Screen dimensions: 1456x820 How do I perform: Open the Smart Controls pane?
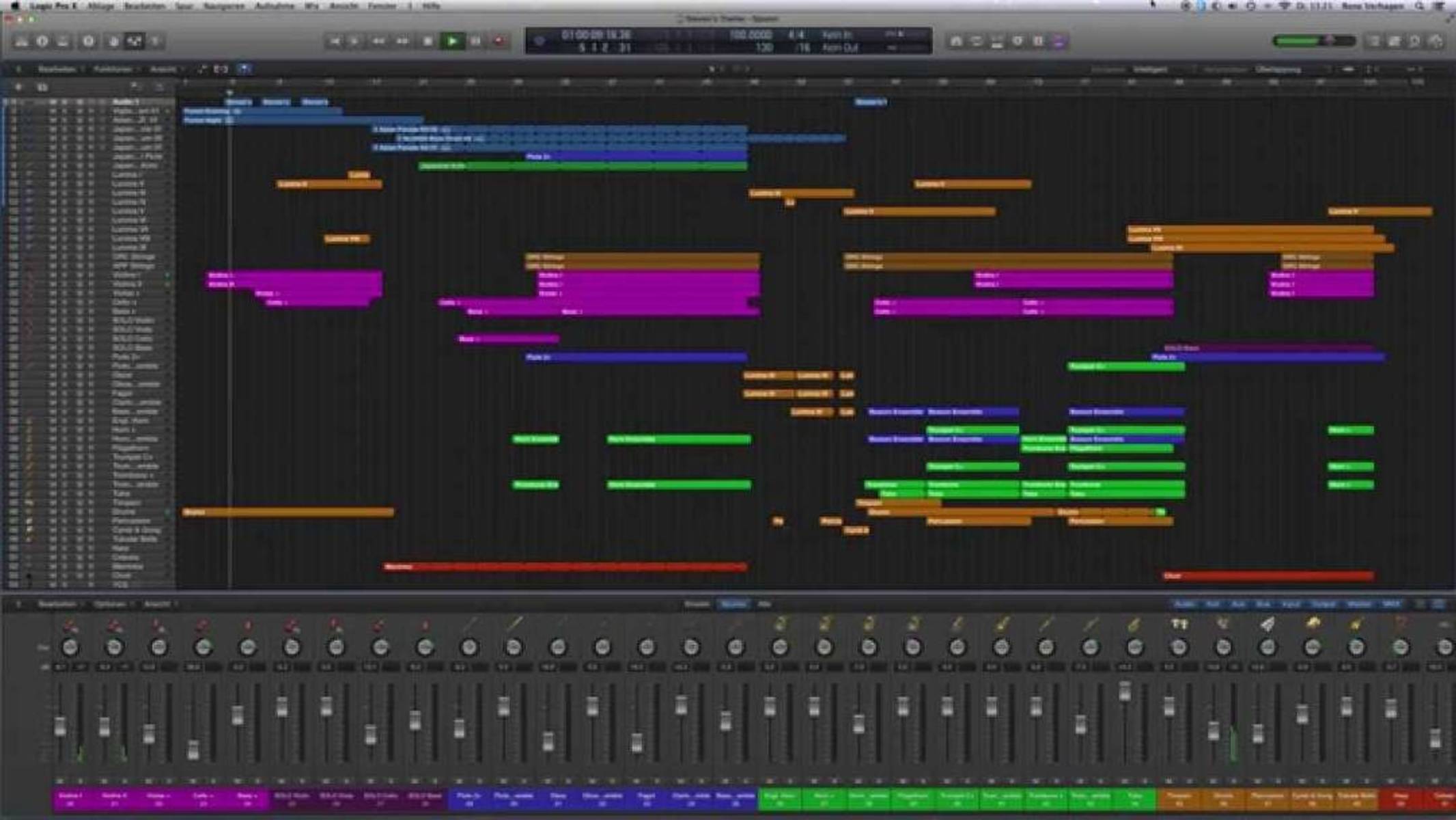click(x=113, y=42)
